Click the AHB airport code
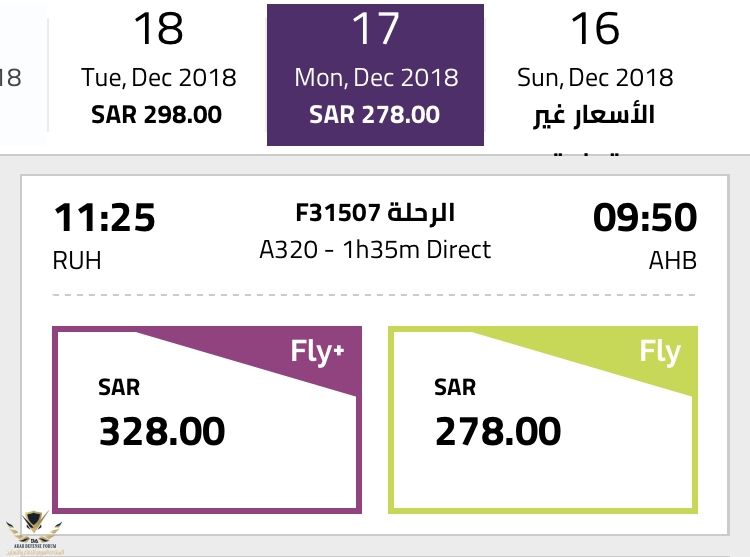The height and width of the screenshot is (557, 750). (673, 261)
